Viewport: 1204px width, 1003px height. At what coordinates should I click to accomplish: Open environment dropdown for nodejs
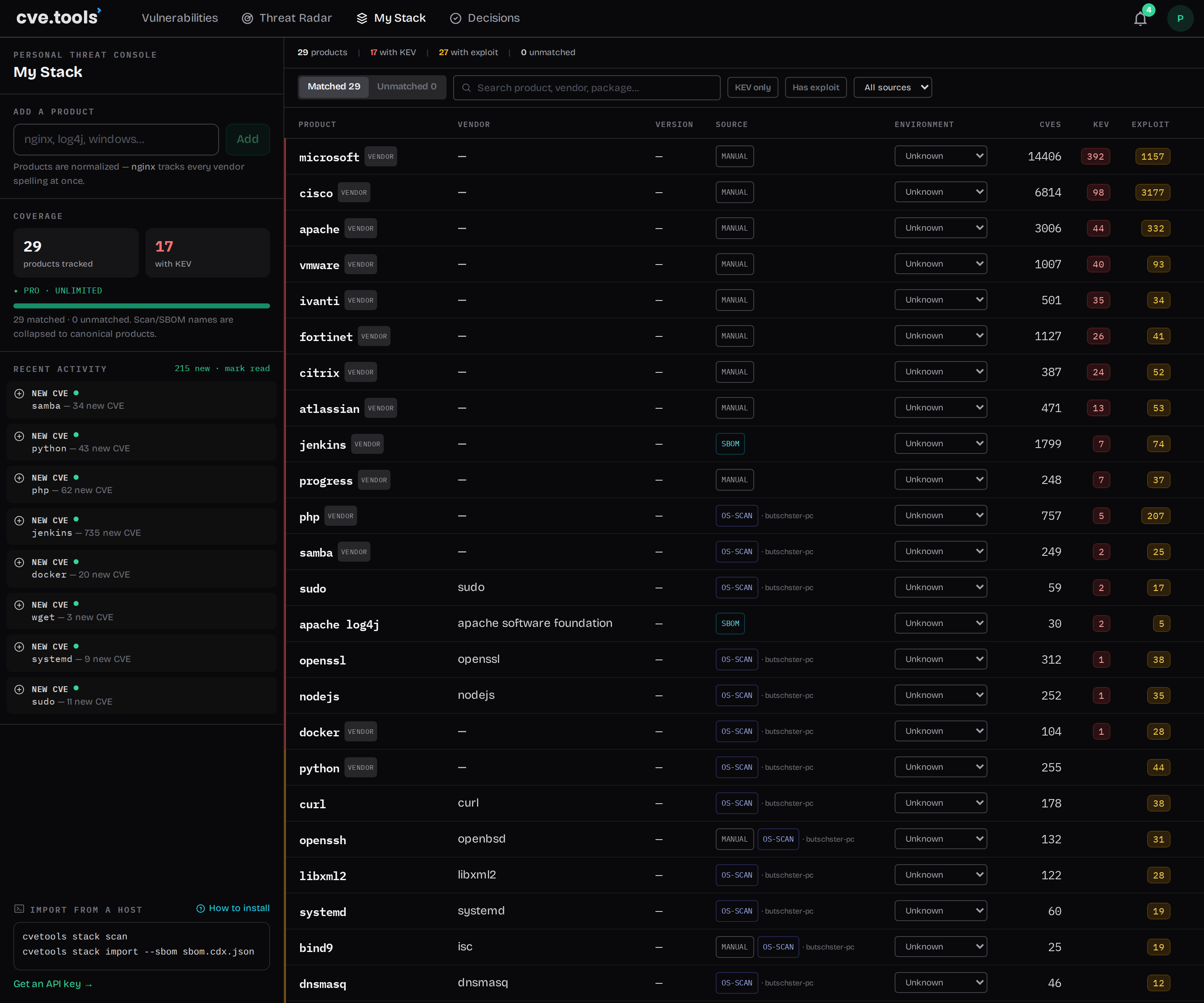[940, 695]
